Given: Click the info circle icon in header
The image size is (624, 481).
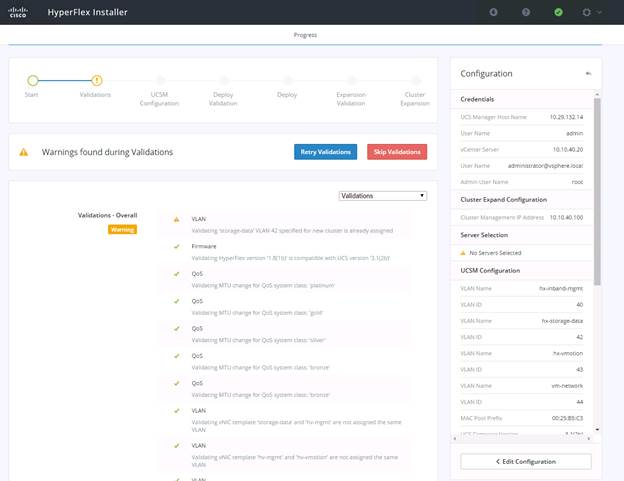Looking at the screenshot, I should (x=493, y=12).
